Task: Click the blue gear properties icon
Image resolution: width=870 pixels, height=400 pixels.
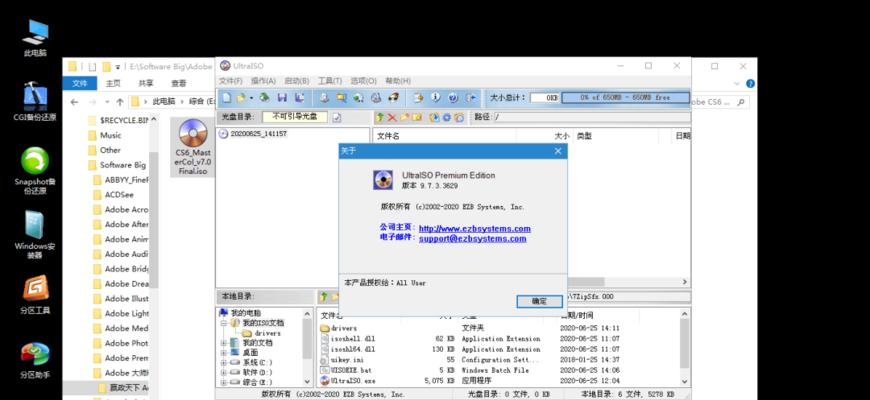Action: pyautogui.click(x=447, y=117)
